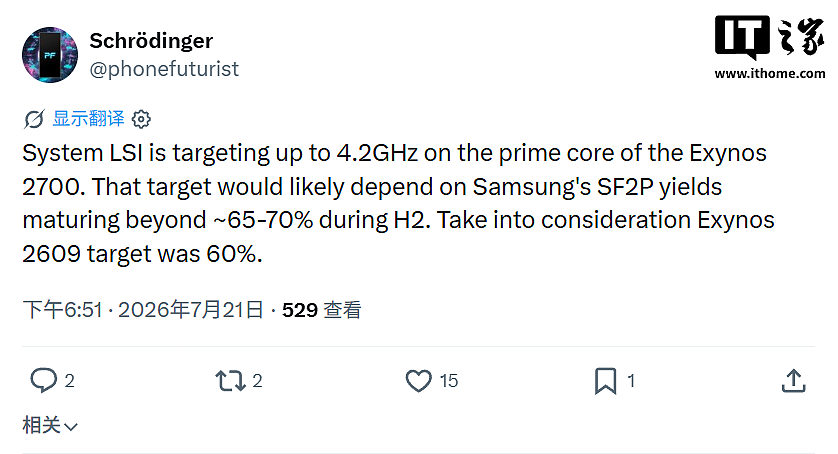Viewport: 838px width, 454px height.
Task: Click the tweet text about Exynos 2700
Action: [398, 203]
